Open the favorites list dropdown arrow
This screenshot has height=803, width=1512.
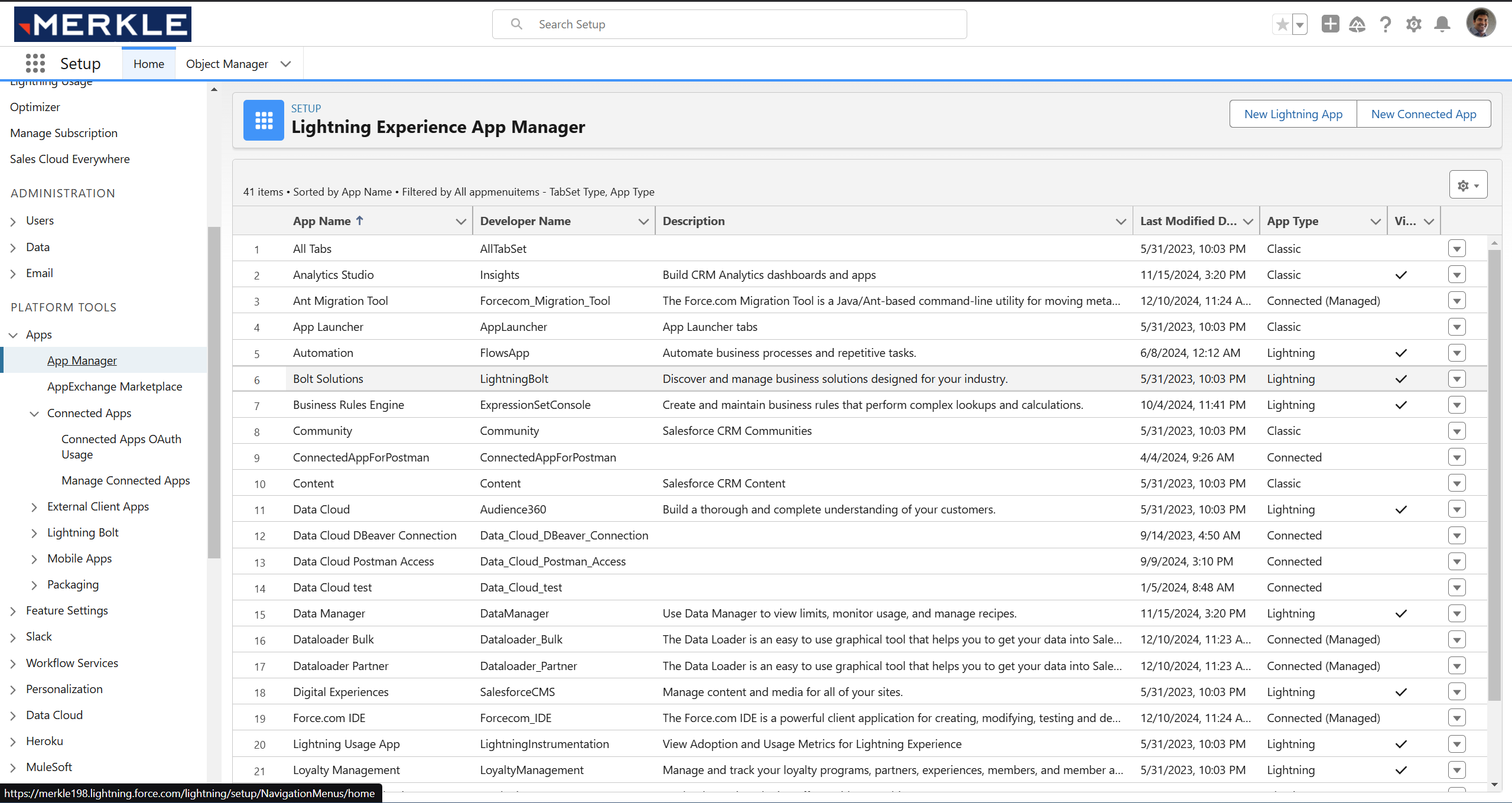(1300, 24)
